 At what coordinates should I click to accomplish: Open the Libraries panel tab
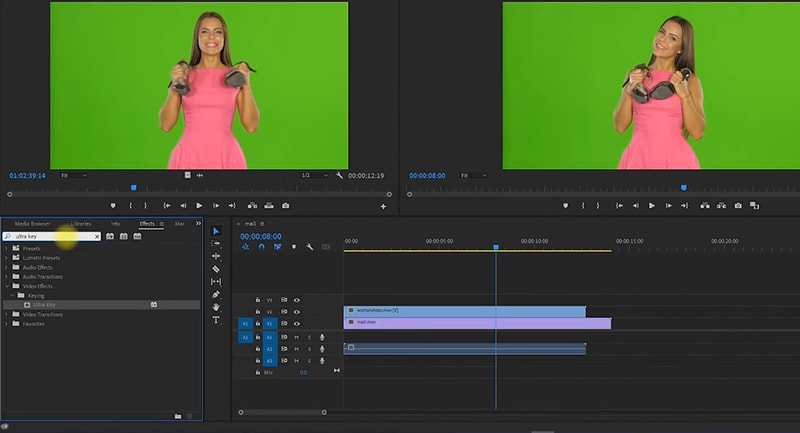click(82, 223)
